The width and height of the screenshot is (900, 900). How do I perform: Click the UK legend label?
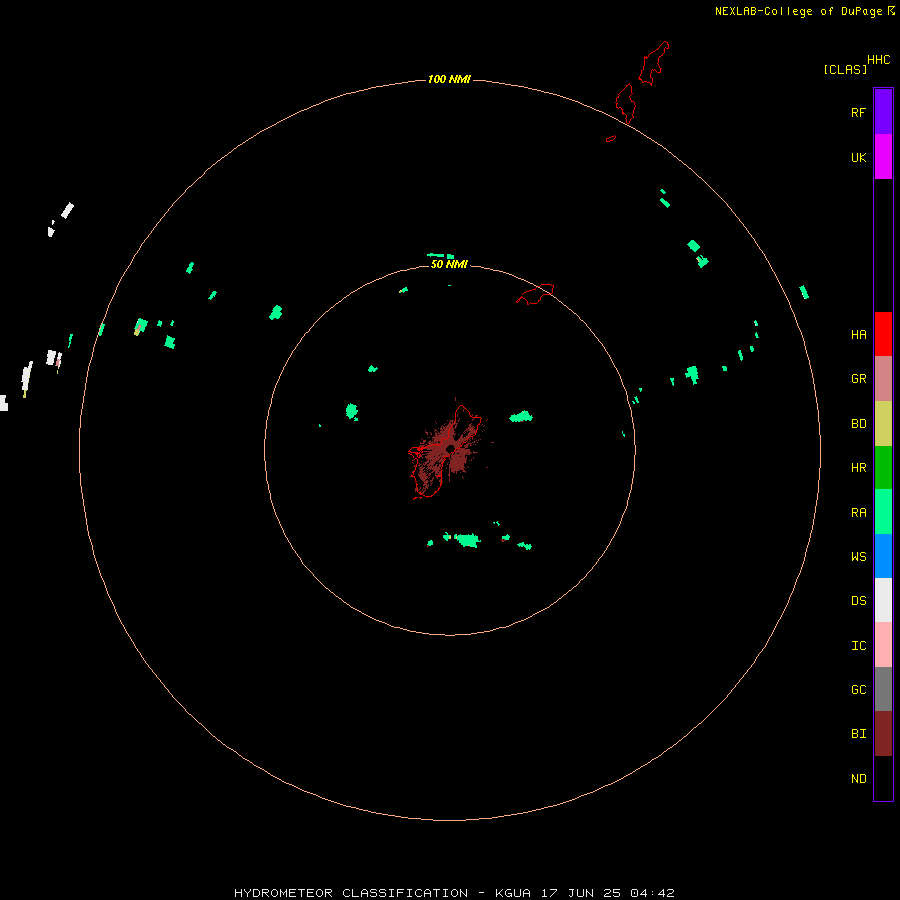point(858,157)
